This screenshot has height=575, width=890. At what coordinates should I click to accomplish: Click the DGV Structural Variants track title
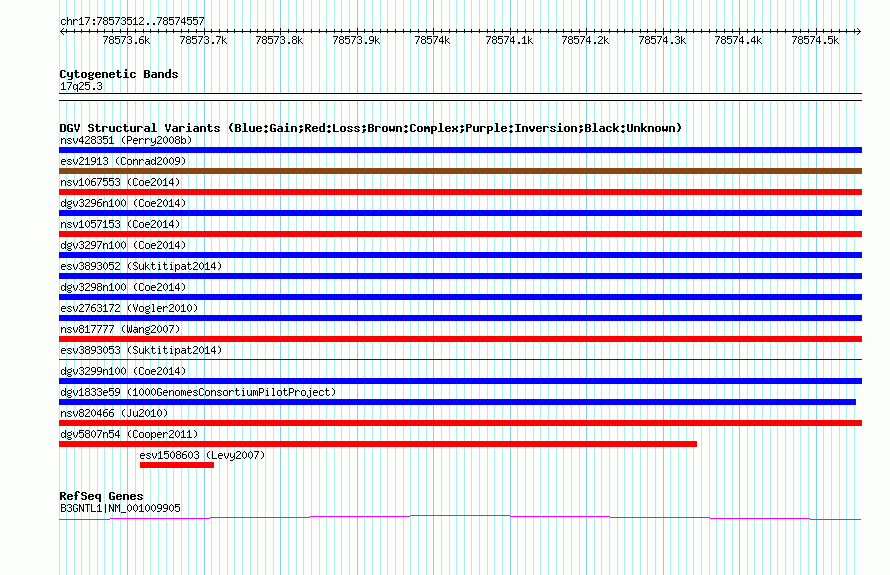pyautogui.click(x=371, y=128)
